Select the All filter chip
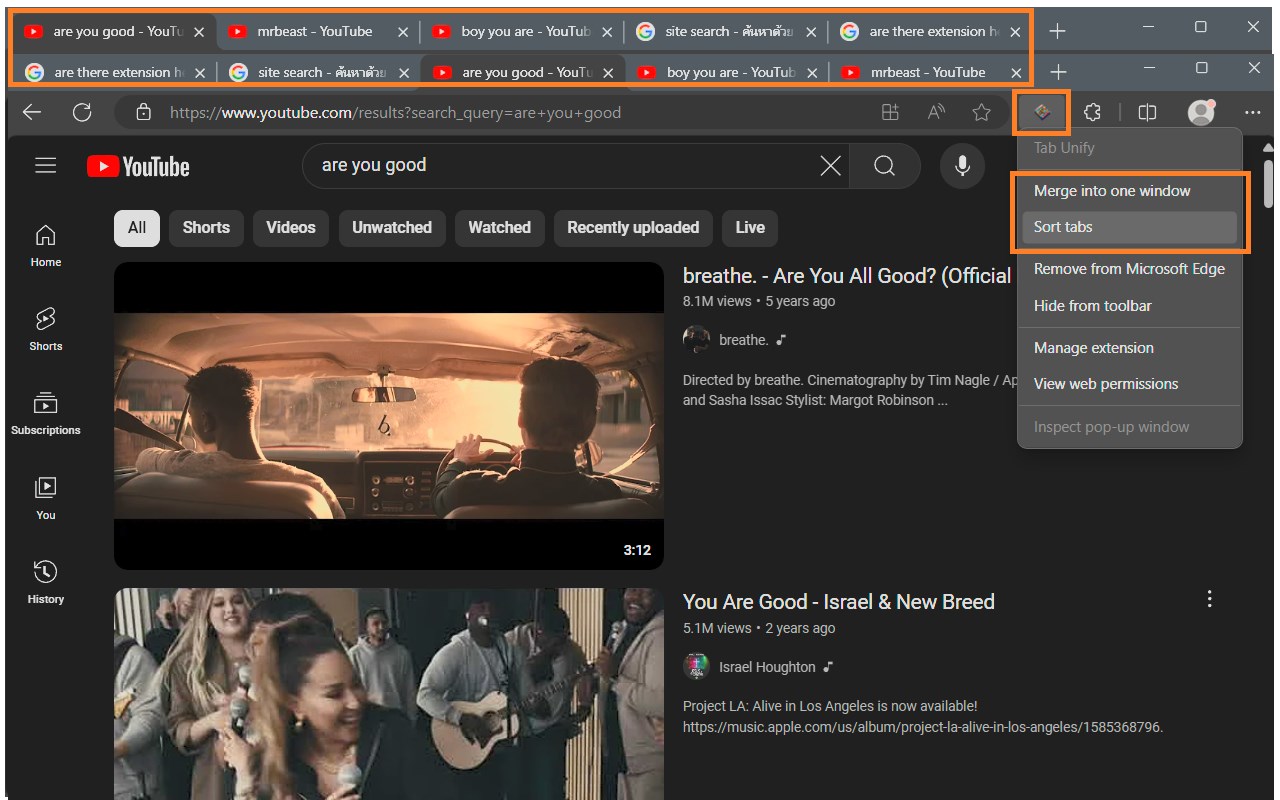Image resolution: width=1280 pixels, height=800 pixels. pos(137,227)
